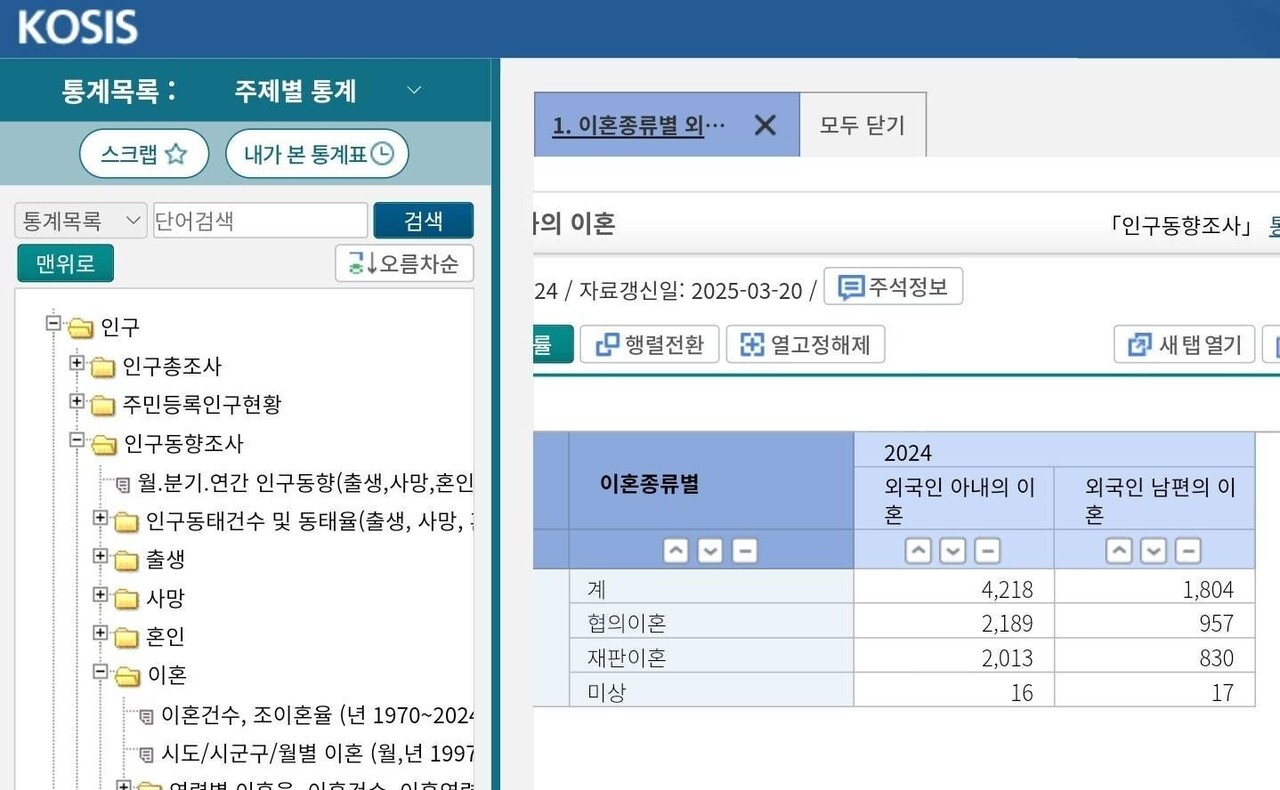Click 모두 닫기 to close all tabs
1280x790 pixels.
(x=862, y=124)
